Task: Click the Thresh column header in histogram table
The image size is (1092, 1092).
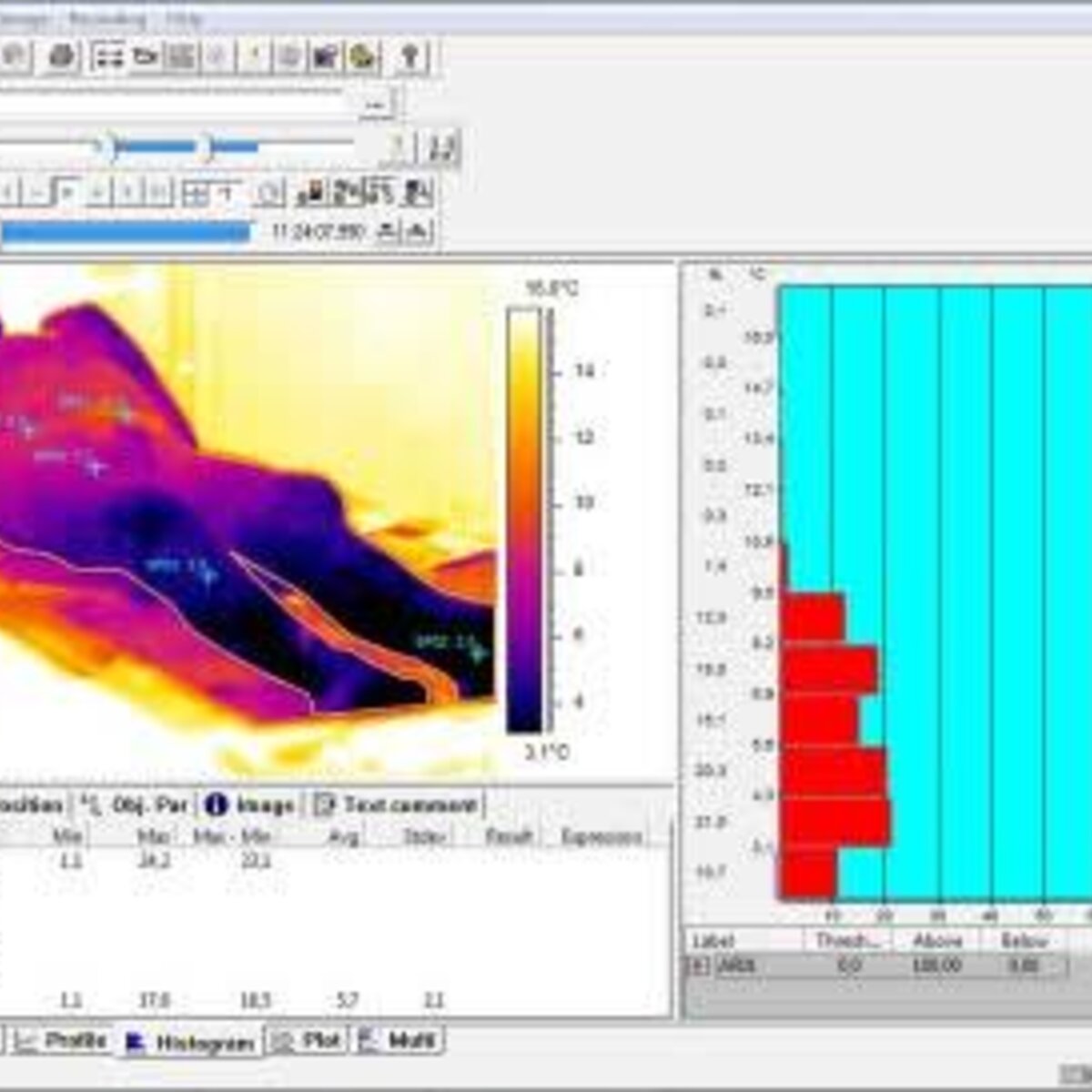Action: click(x=847, y=940)
